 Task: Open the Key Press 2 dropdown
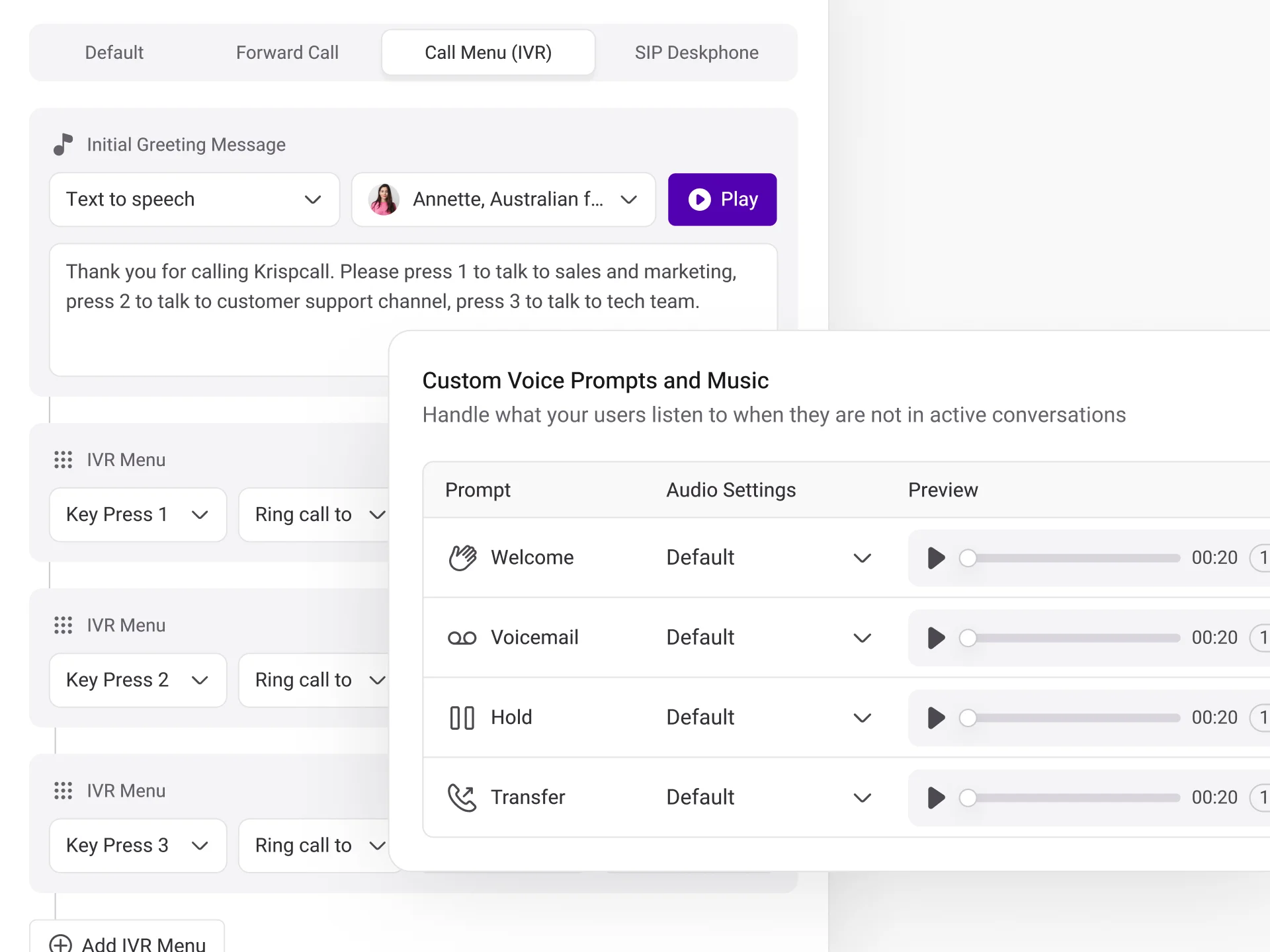[x=138, y=680]
